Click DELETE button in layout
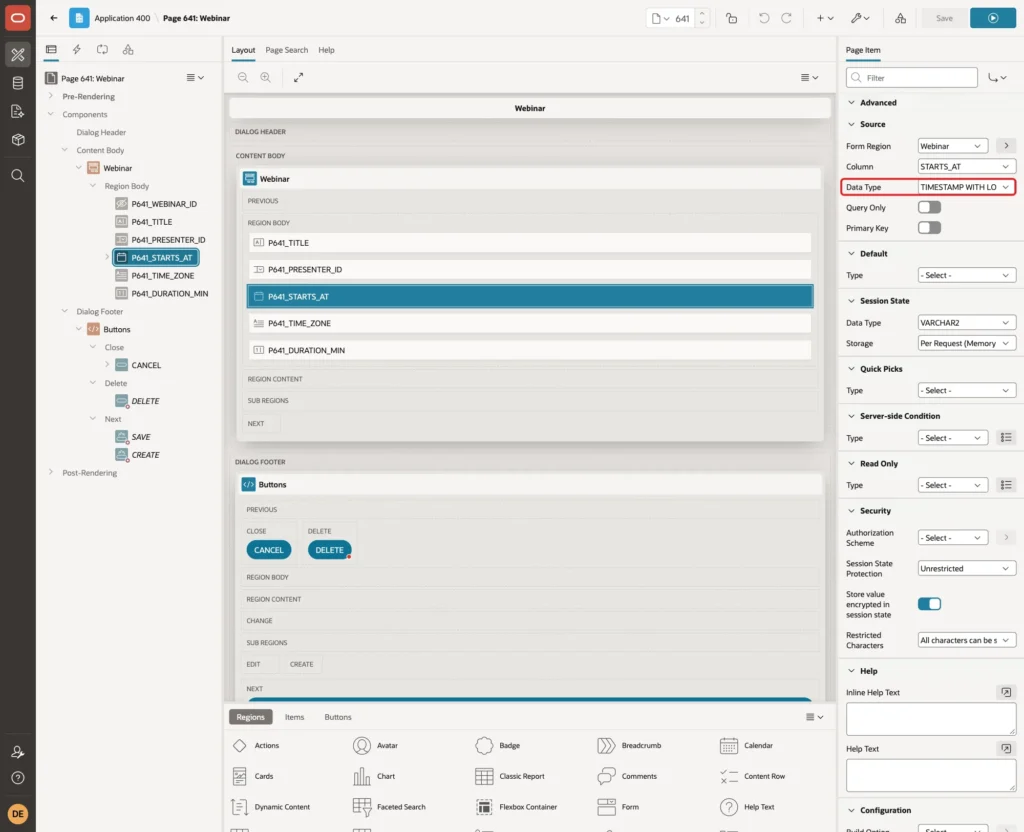1024x832 pixels. [x=329, y=551]
